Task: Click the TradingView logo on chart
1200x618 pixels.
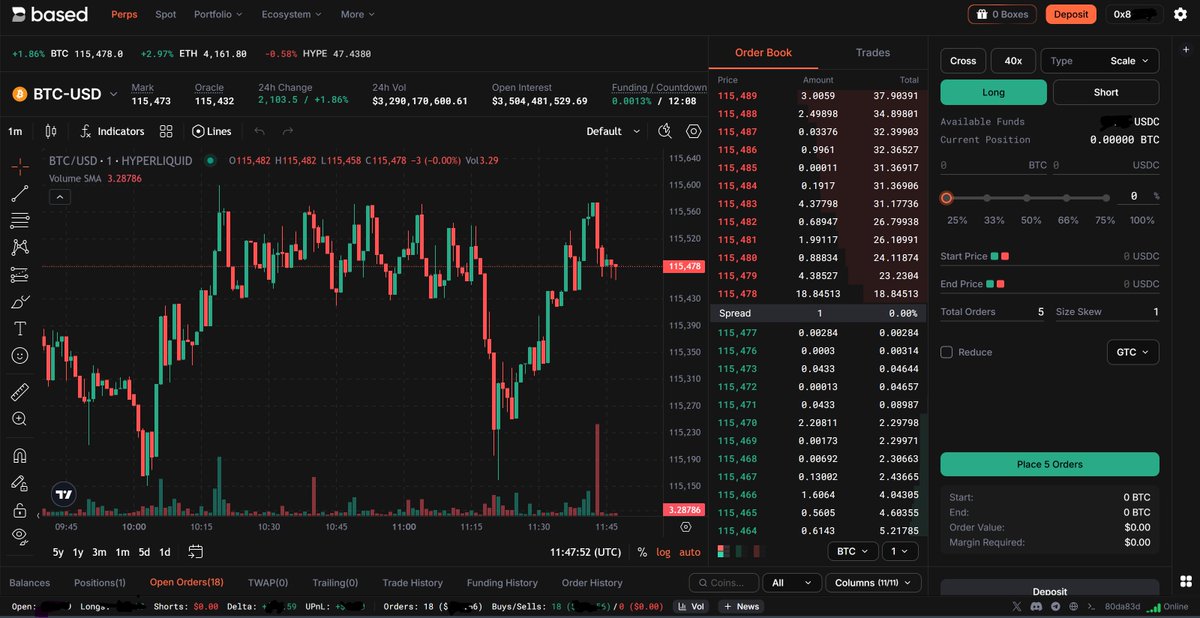Action: pyautogui.click(x=64, y=494)
